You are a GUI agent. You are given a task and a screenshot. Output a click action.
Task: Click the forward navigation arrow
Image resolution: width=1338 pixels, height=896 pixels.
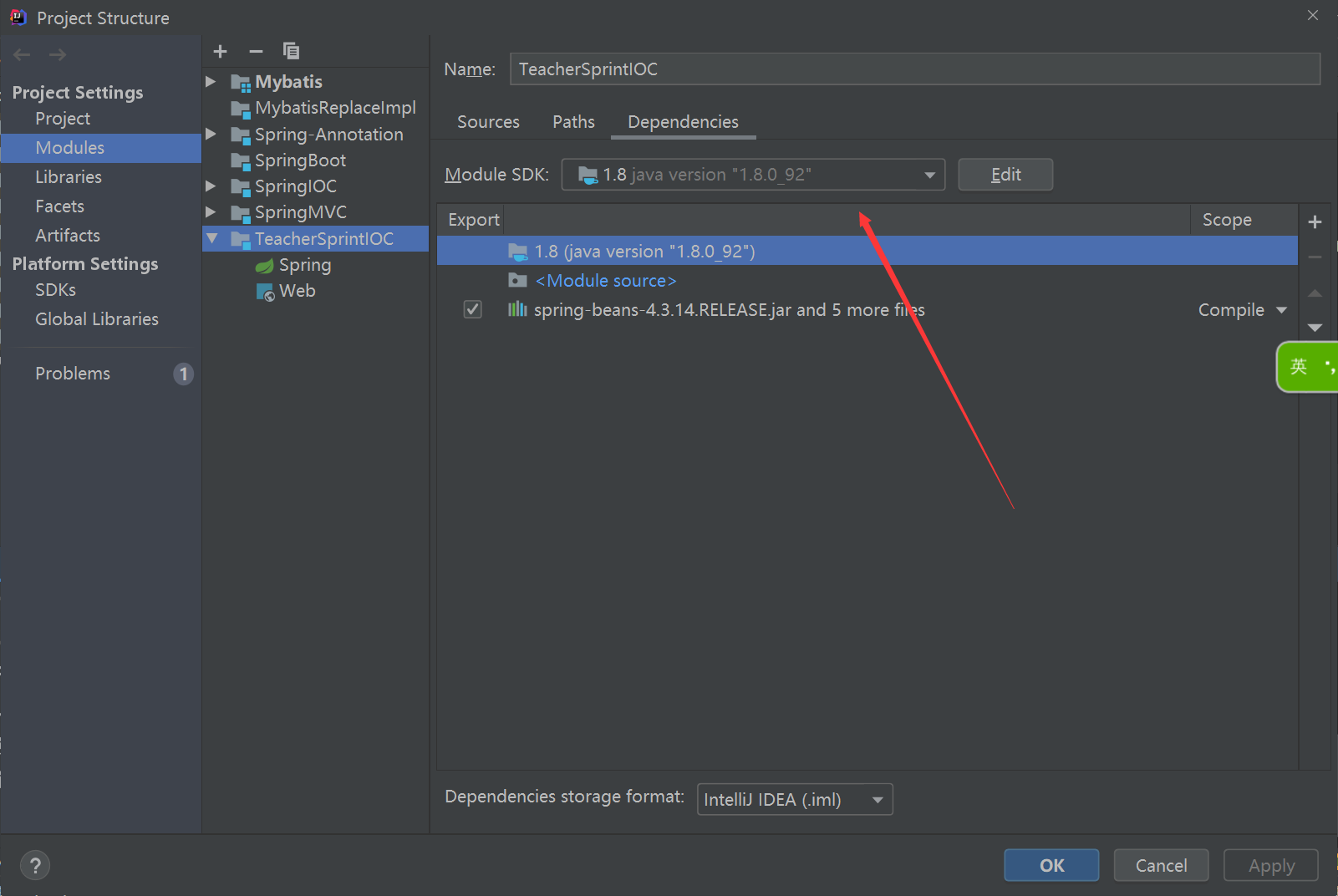click(58, 55)
